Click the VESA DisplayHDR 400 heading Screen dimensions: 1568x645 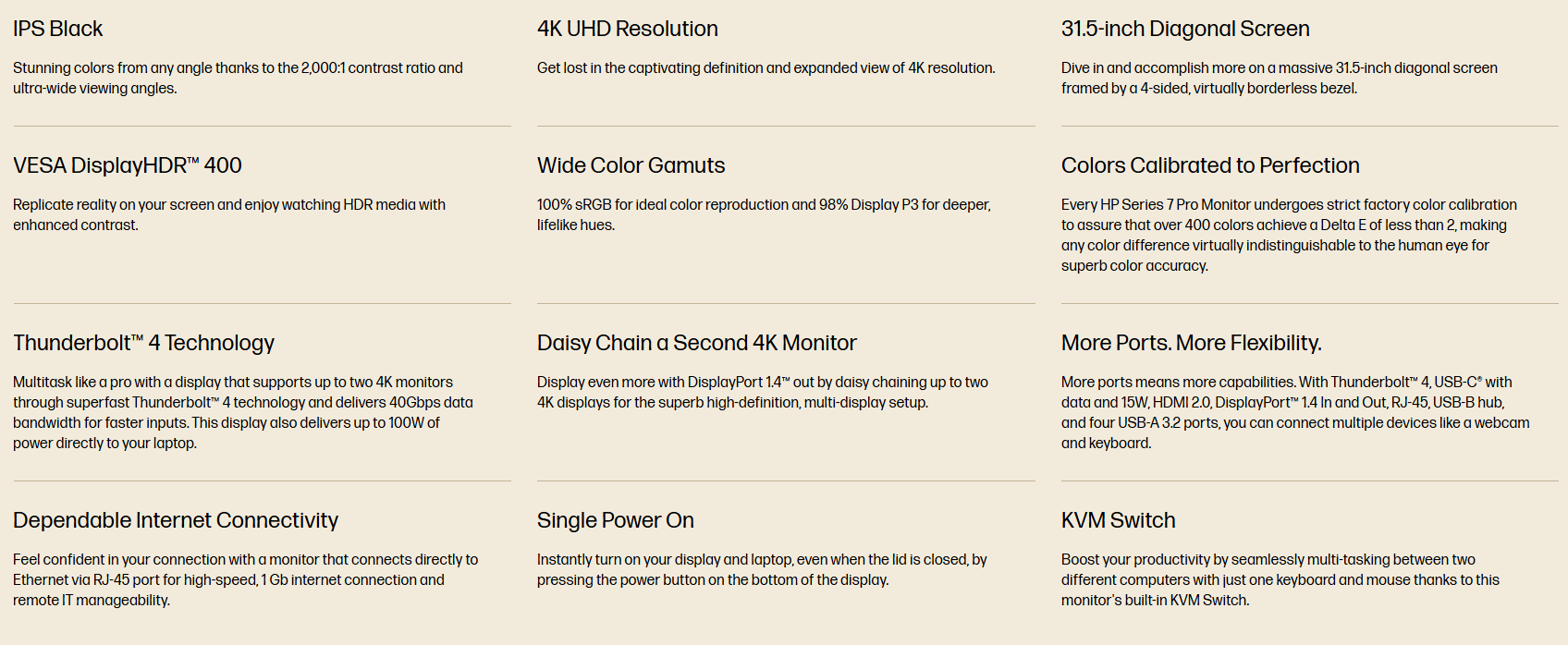coord(127,165)
